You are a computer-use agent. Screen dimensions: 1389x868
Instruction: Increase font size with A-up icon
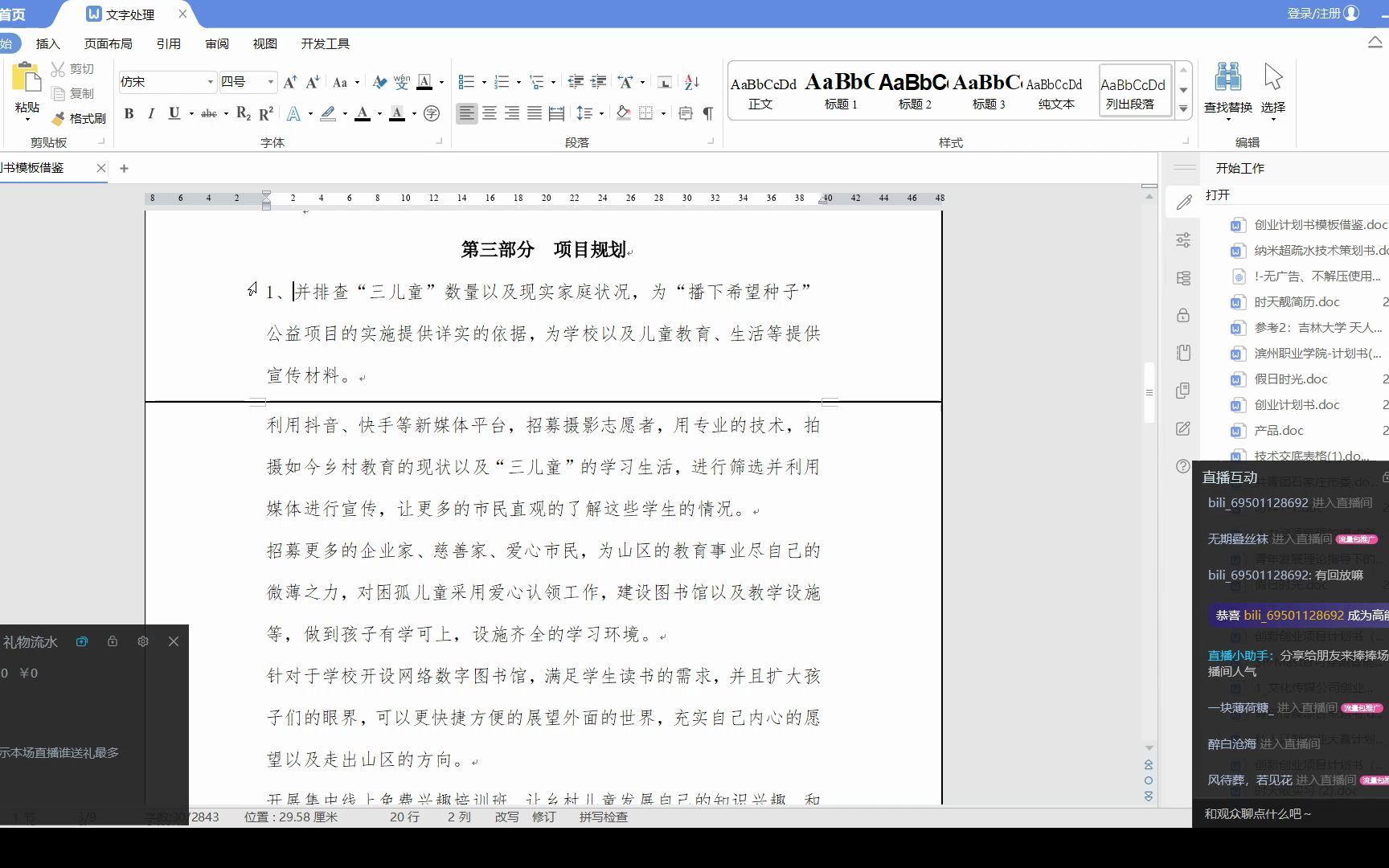pyautogui.click(x=291, y=82)
